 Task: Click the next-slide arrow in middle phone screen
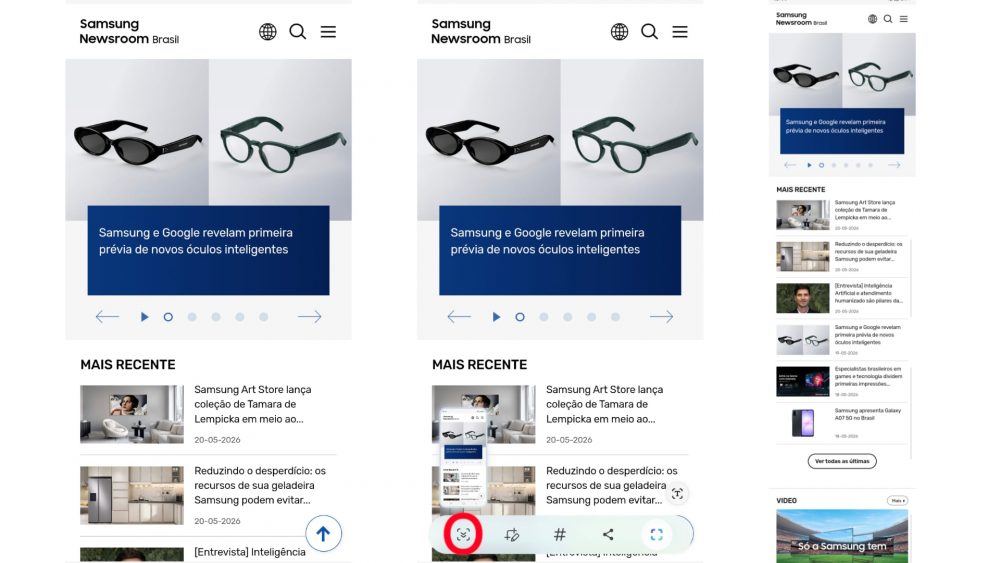[x=661, y=316]
